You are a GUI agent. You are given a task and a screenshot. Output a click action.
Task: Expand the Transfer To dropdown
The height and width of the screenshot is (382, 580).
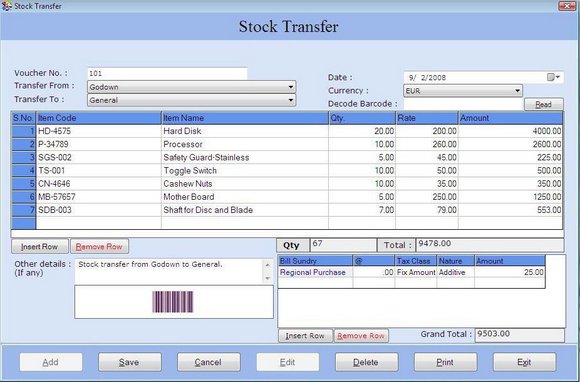pos(291,100)
